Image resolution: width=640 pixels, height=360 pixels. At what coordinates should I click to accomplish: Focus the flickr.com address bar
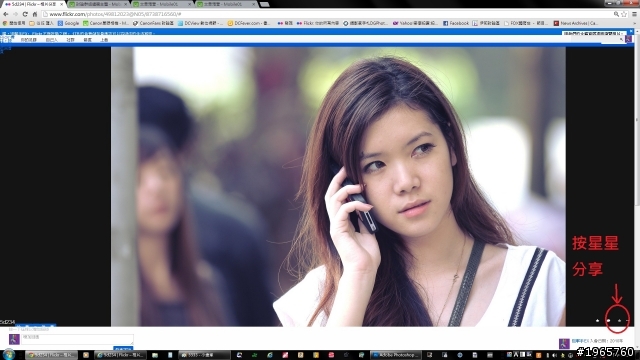(327, 14)
